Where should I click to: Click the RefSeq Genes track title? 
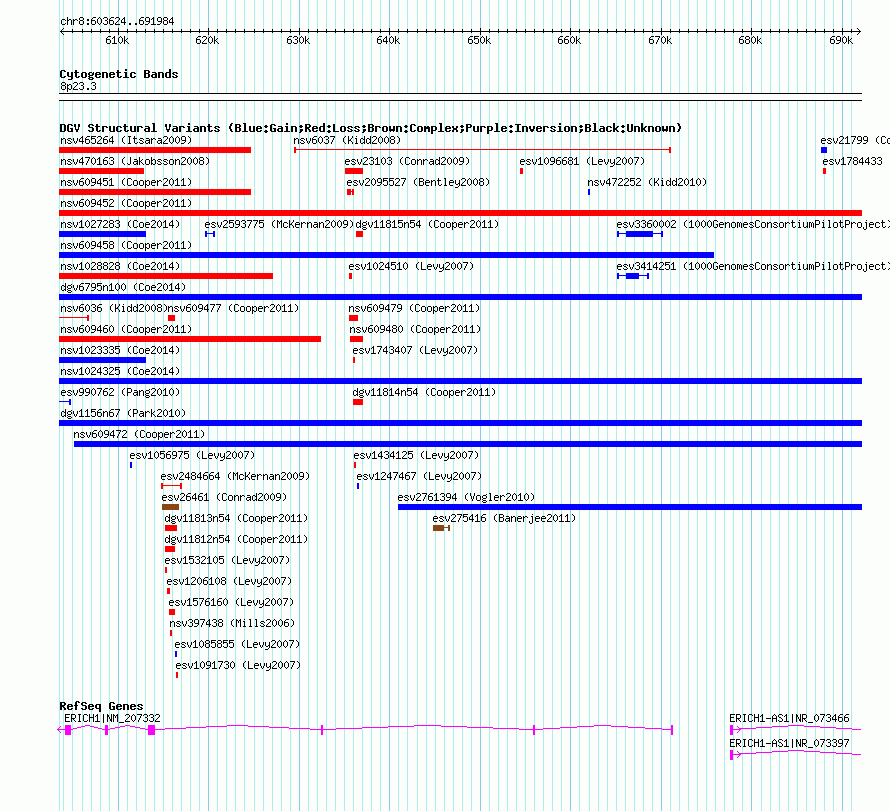101,706
